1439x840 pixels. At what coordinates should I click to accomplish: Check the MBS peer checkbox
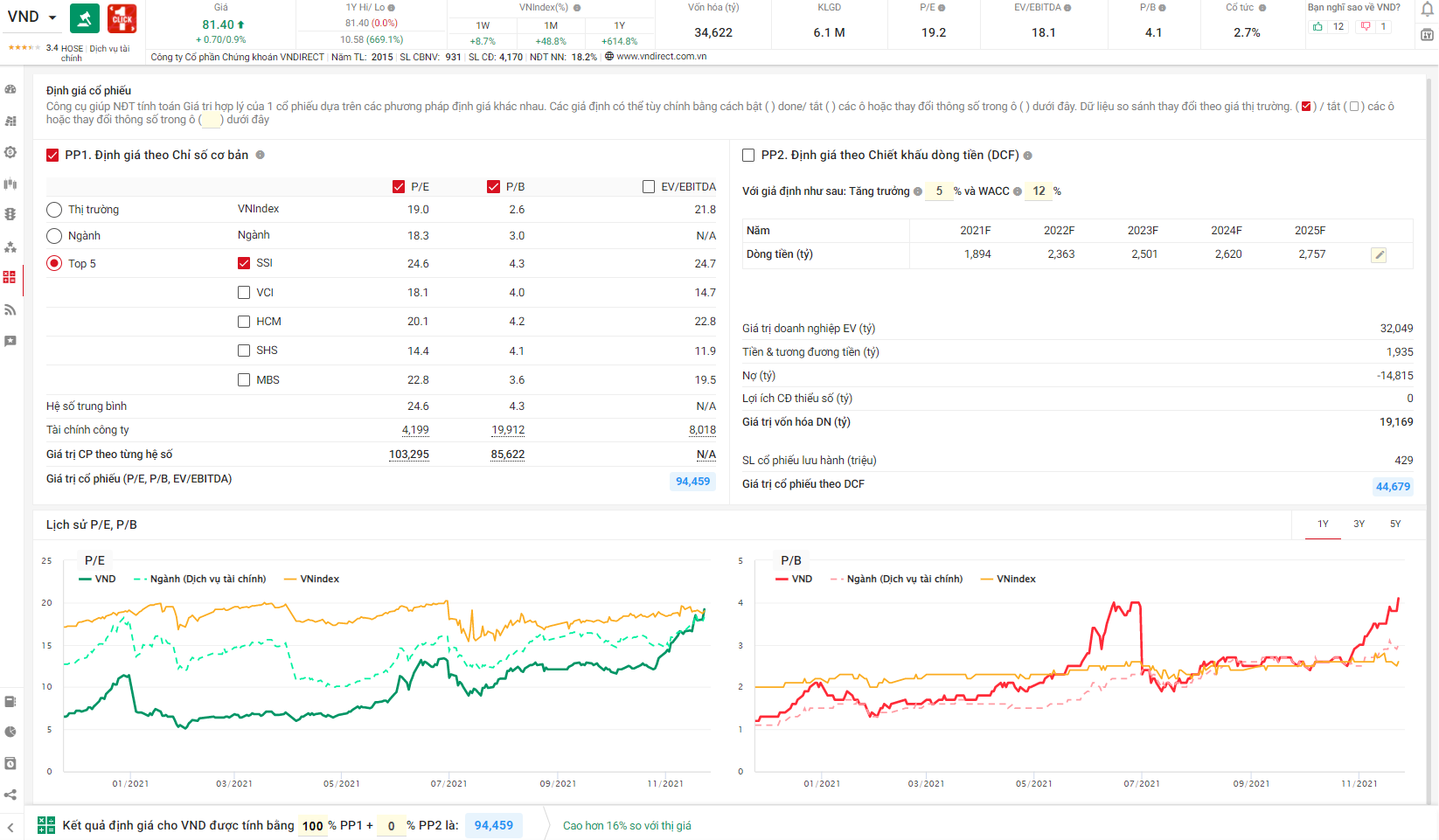(x=244, y=379)
